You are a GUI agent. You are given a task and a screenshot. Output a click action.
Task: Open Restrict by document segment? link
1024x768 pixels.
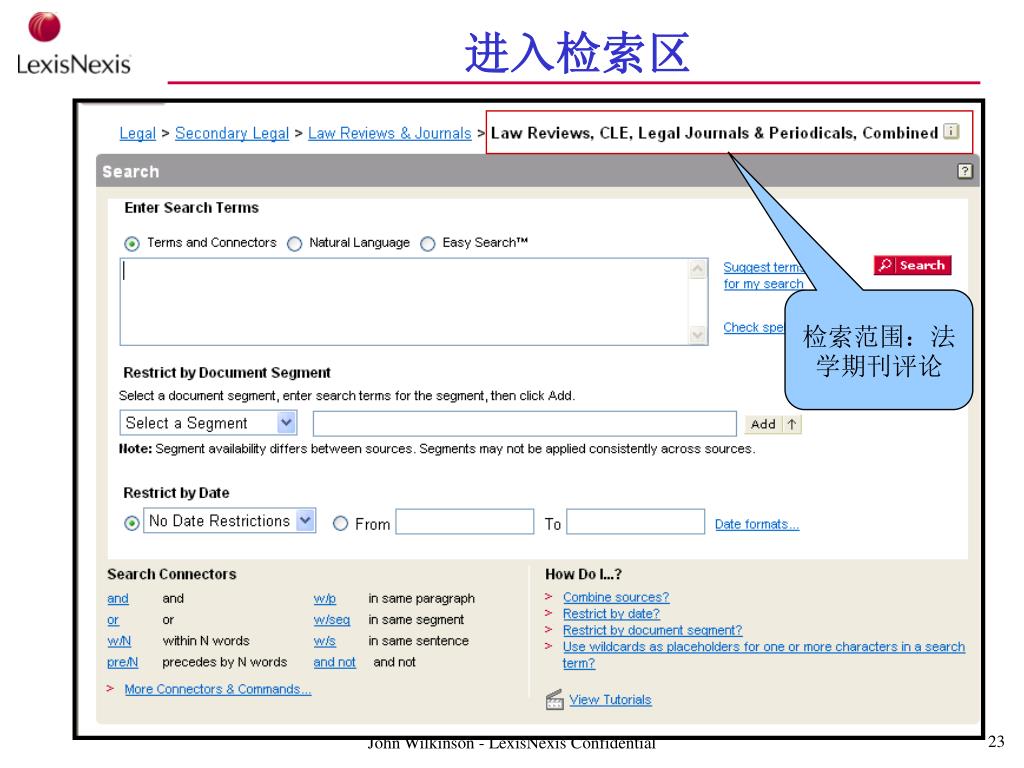(652, 630)
